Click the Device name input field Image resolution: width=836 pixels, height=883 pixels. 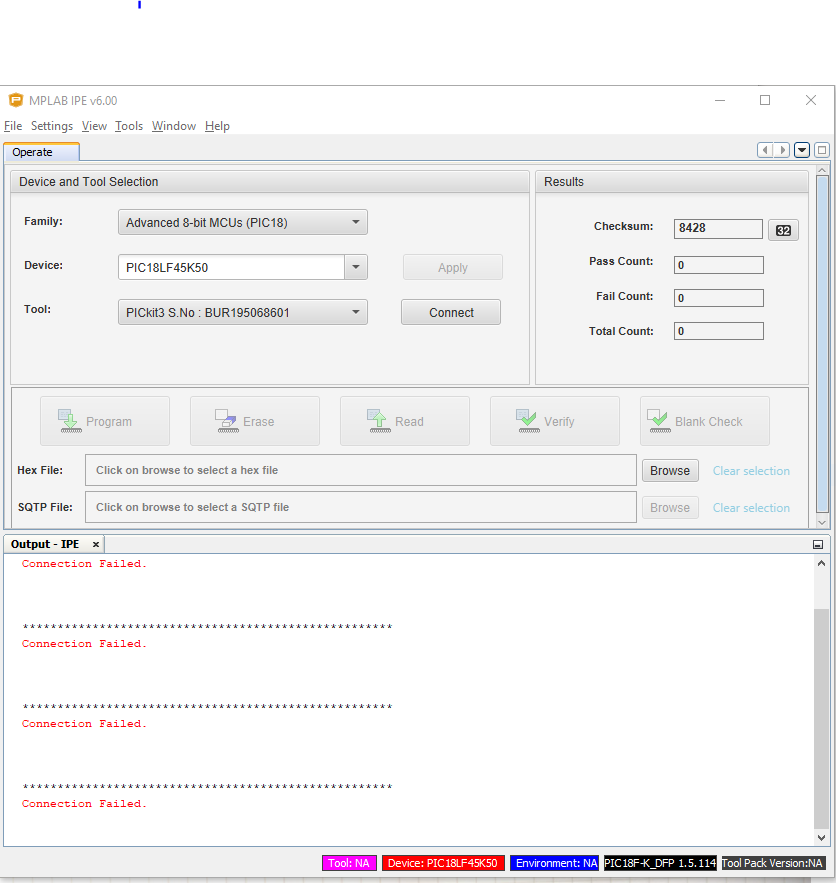coord(231,267)
